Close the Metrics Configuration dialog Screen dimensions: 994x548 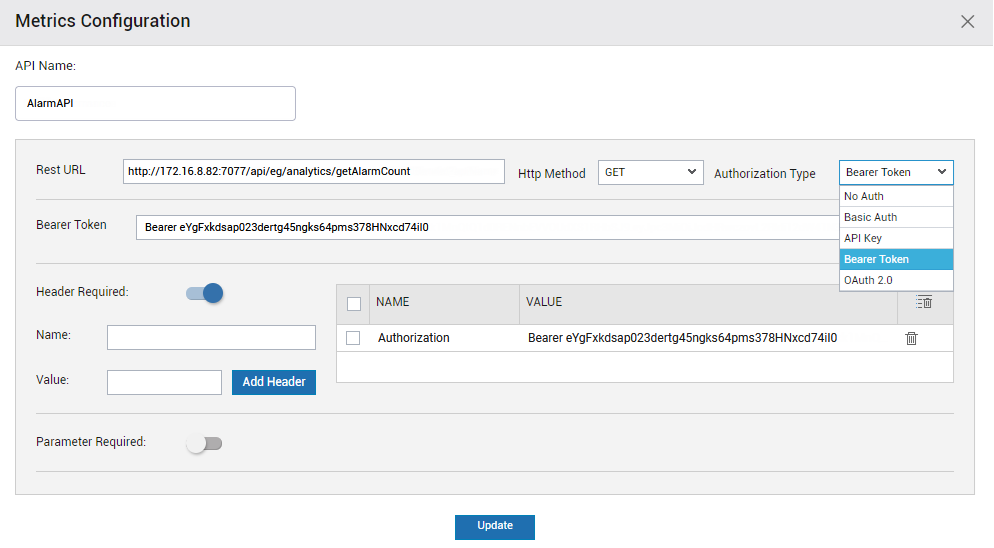click(967, 22)
